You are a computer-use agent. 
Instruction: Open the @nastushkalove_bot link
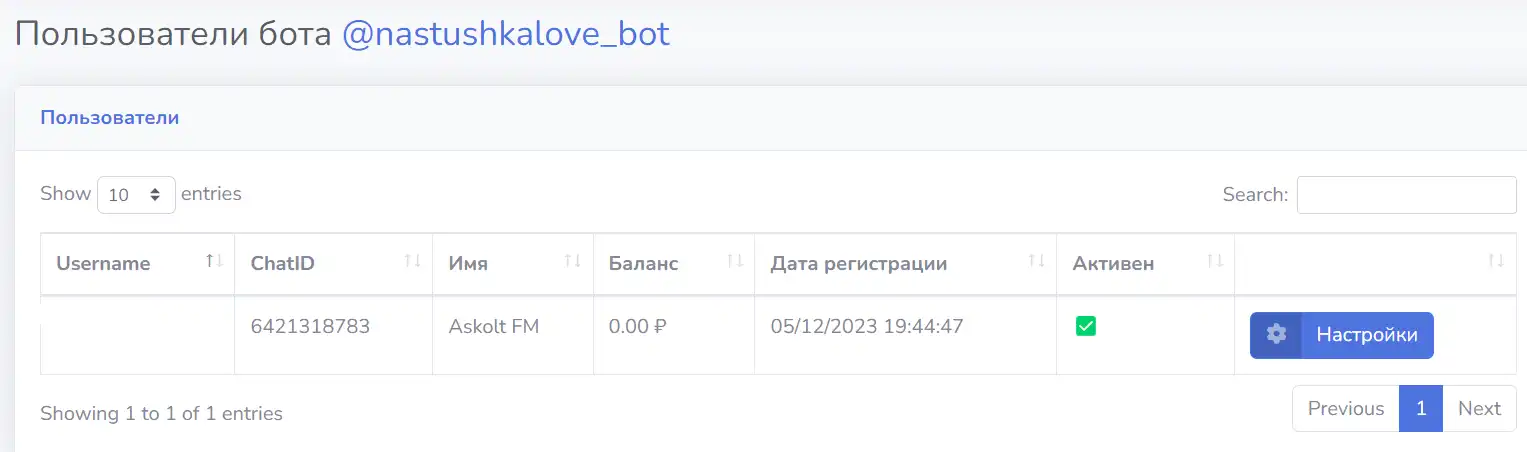pos(506,34)
